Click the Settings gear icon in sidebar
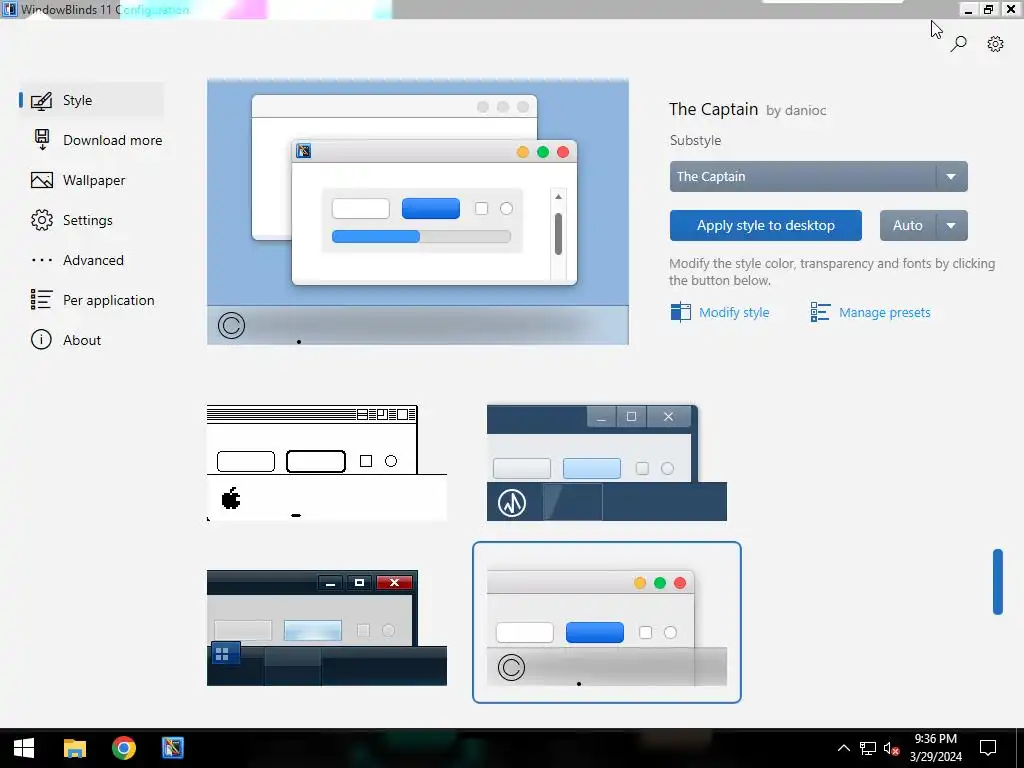 tap(42, 220)
